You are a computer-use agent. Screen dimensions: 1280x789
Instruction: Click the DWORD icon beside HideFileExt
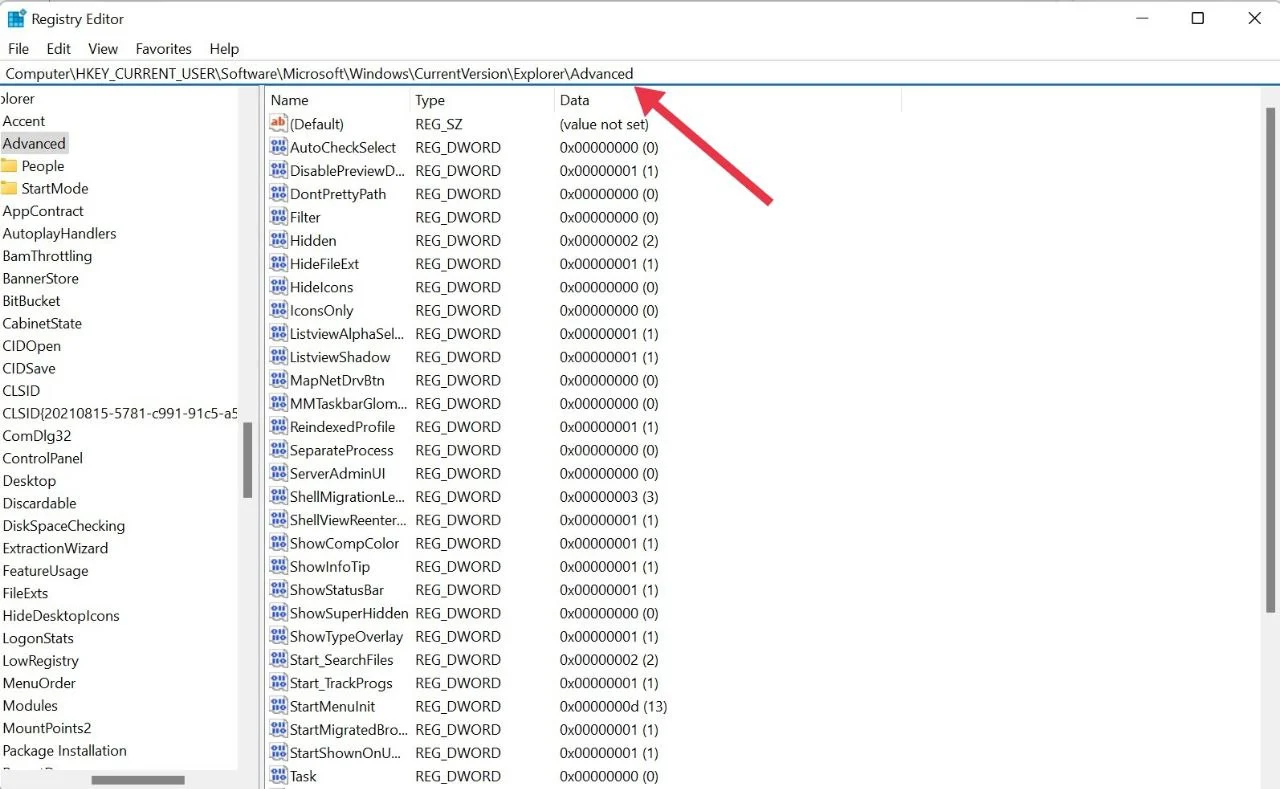click(x=278, y=264)
